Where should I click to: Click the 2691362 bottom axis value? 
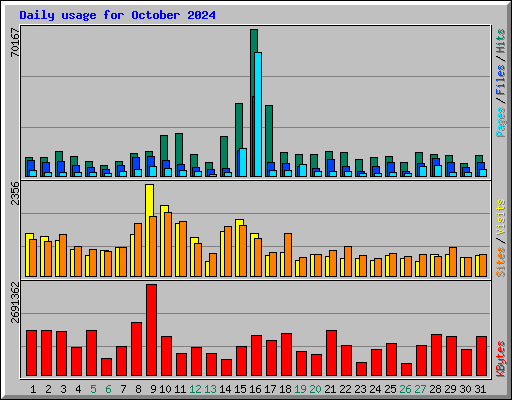(x=15, y=303)
